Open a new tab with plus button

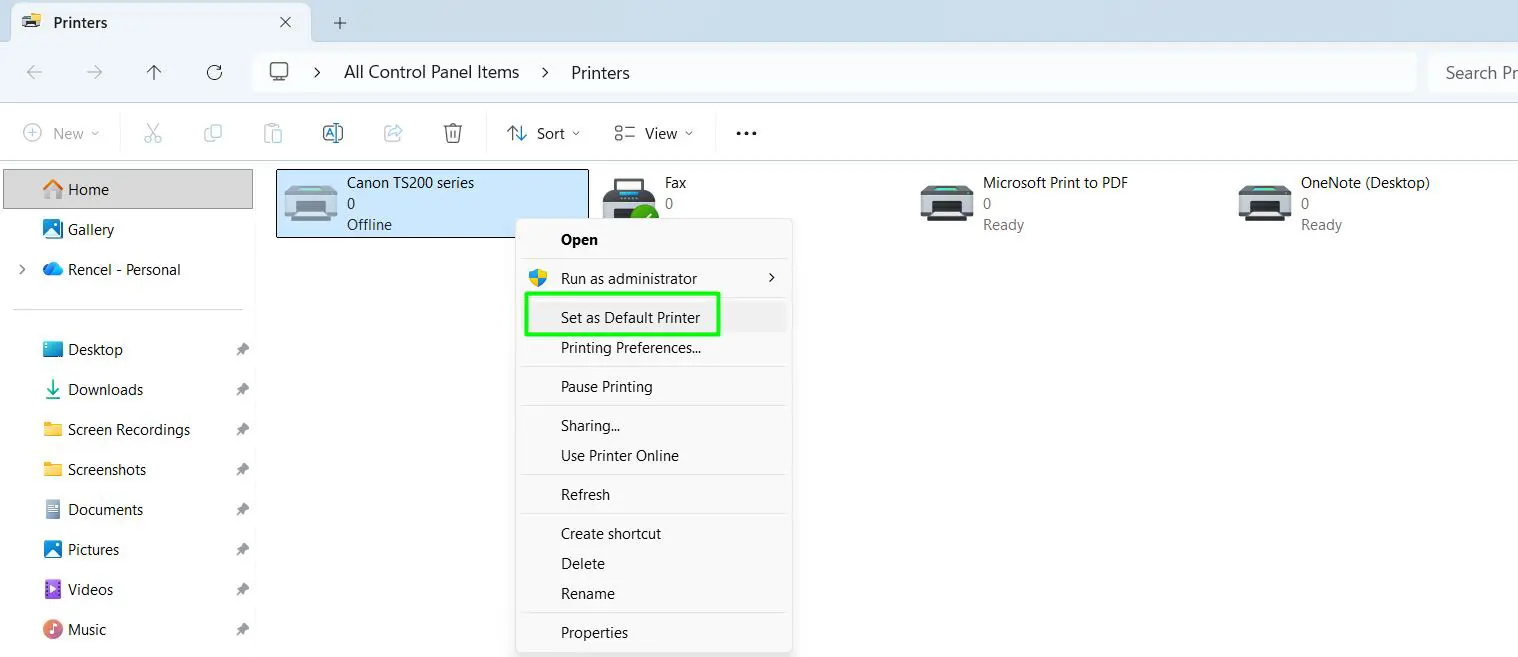coord(340,22)
